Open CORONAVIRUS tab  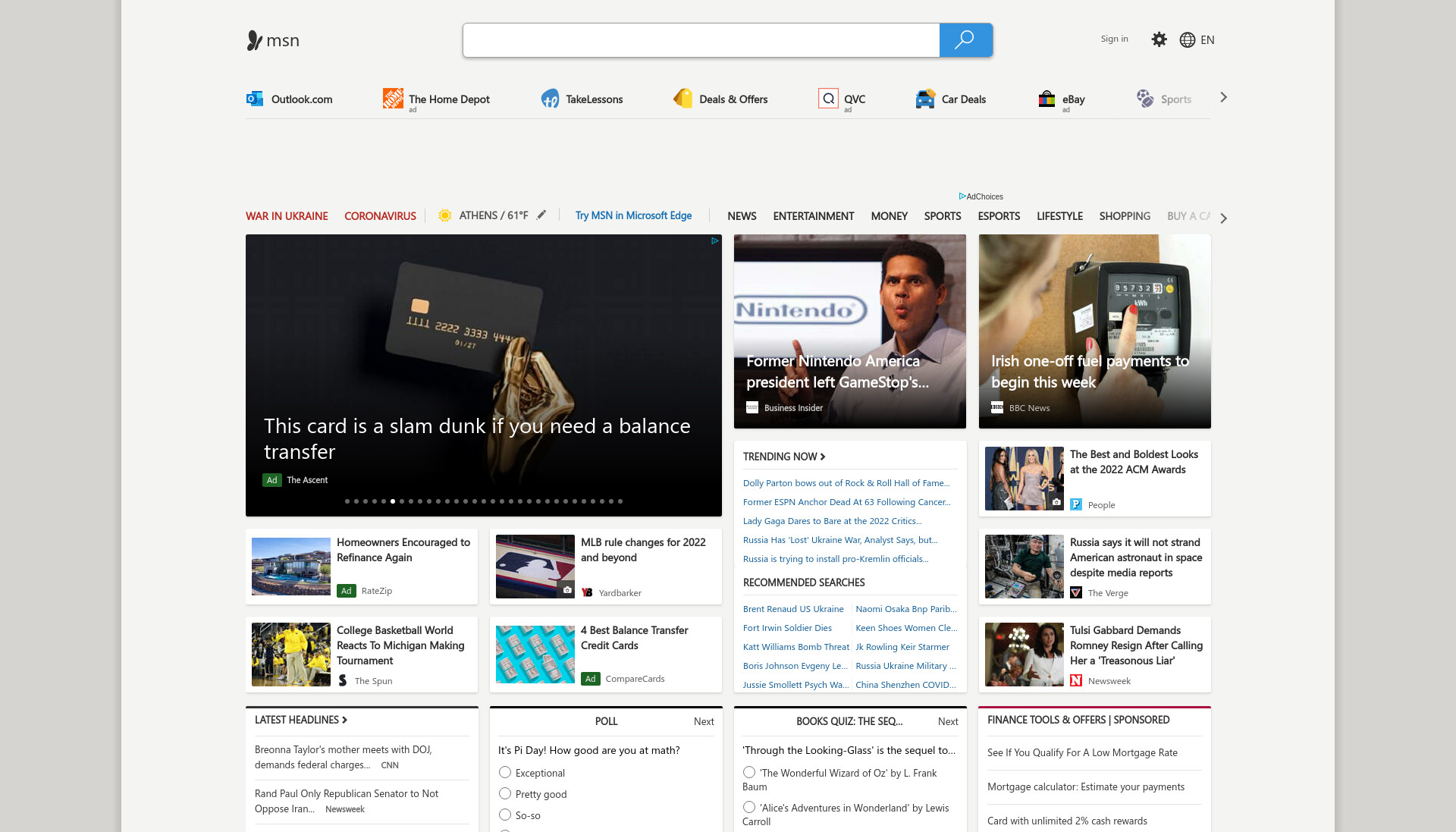pyautogui.click(x=380, y=216)
